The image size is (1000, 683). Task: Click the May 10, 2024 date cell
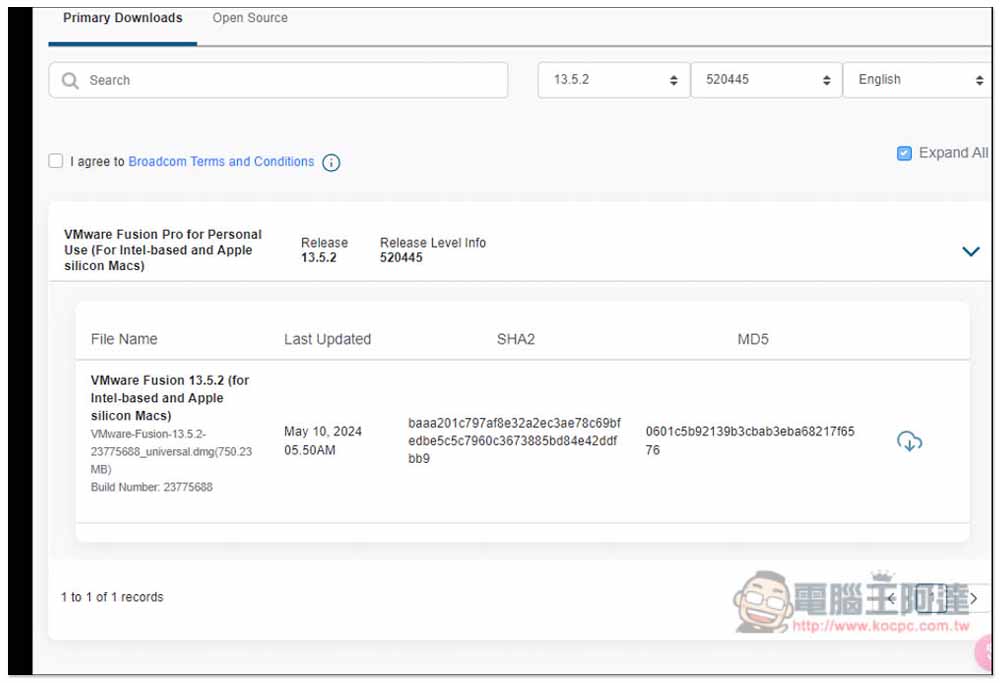(323, 441)
